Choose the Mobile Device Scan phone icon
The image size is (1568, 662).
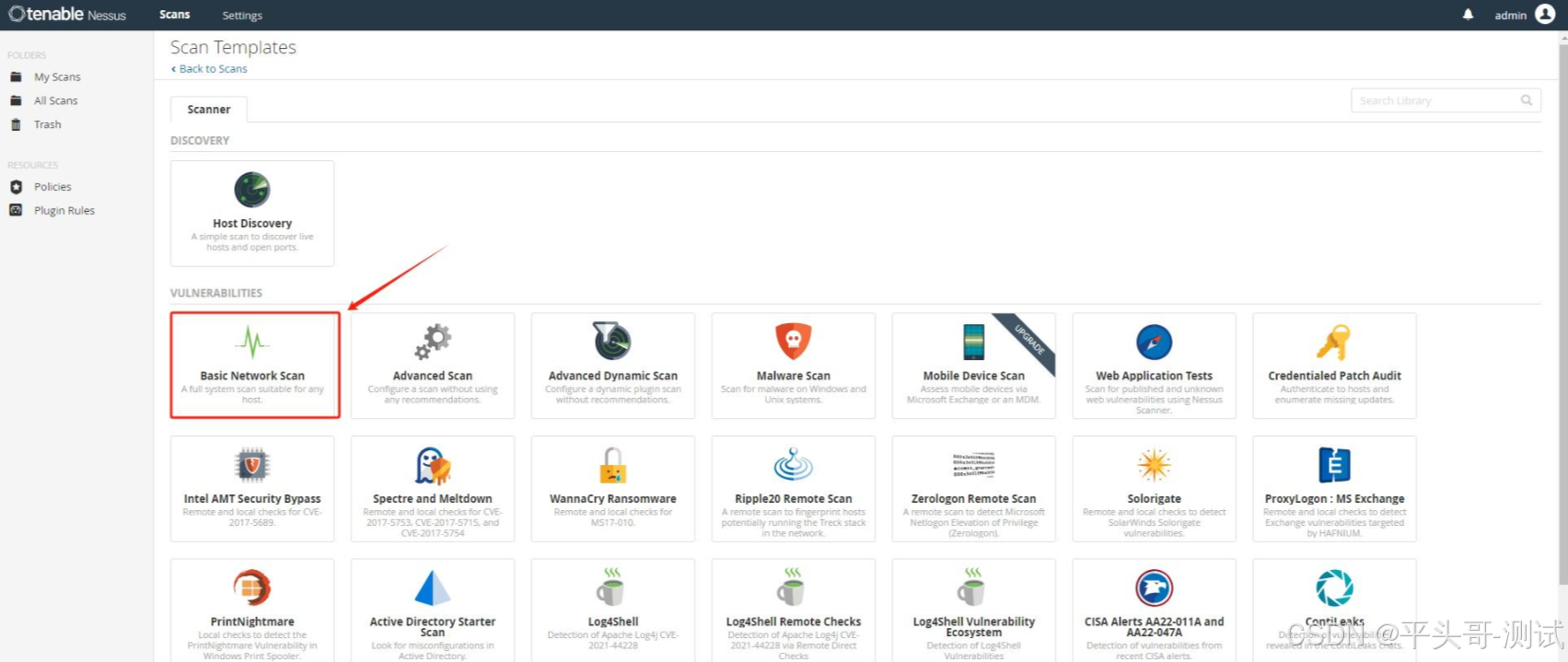(x=973, y=342)
